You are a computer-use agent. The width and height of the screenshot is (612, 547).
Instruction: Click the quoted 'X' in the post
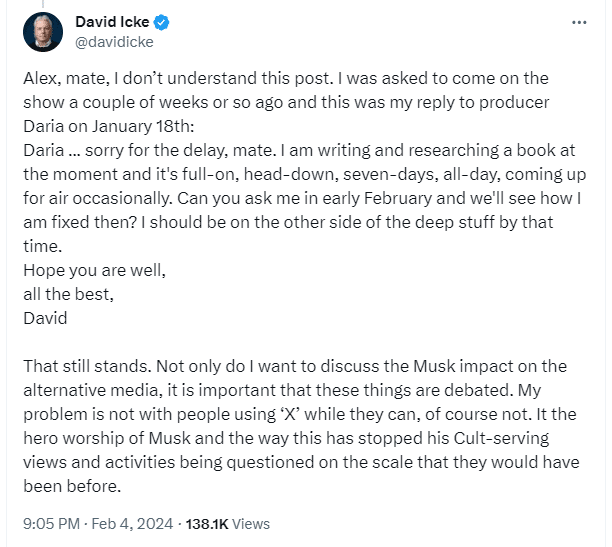[290, 414]
